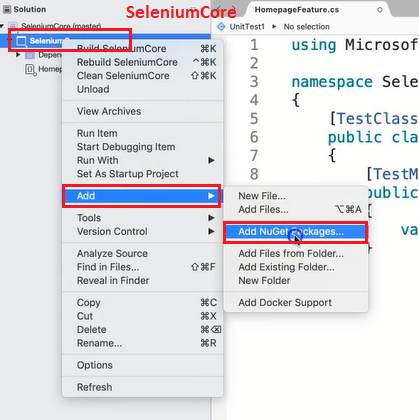
Task: Click the SeleniumCore (master) solution icon
Action: (x=13, y=26)
